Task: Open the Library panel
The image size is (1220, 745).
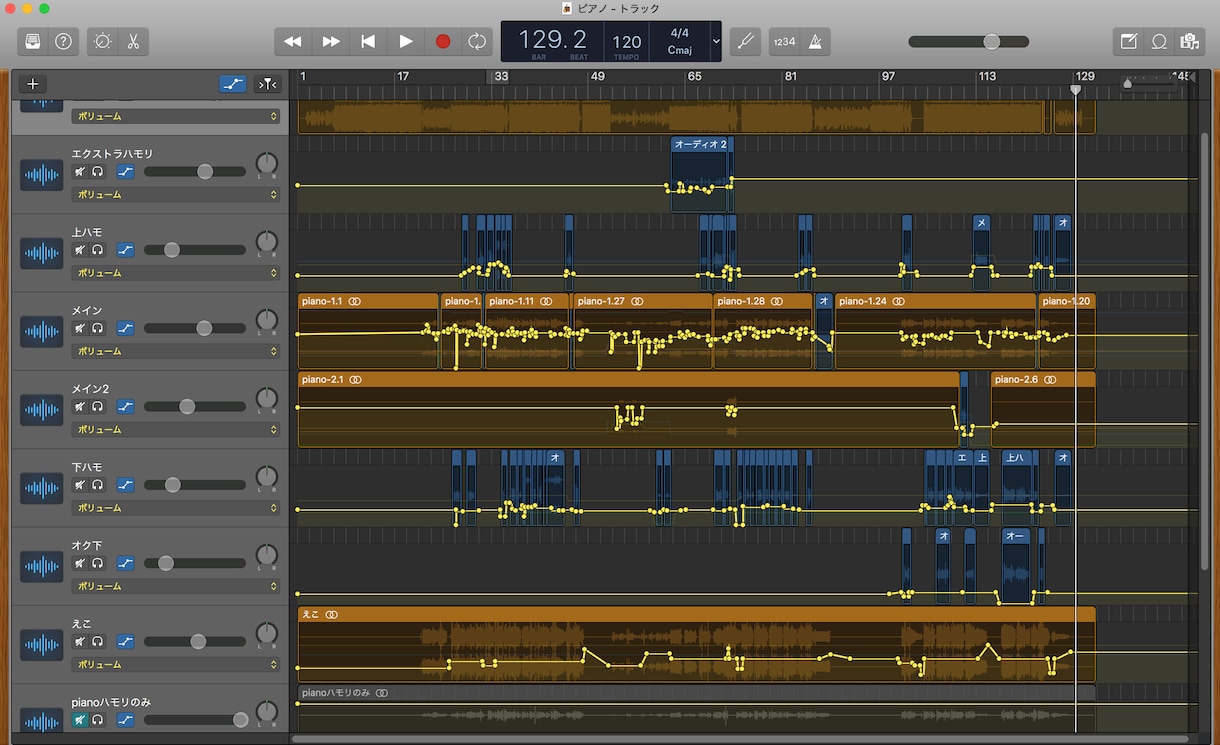Action: (x=33, y=41)
